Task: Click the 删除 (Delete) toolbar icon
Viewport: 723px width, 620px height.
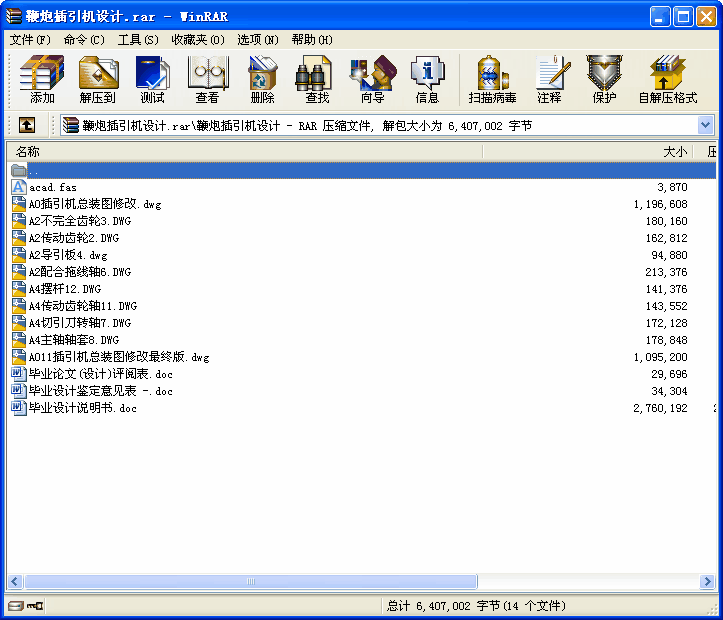Action: pos(262,80)
